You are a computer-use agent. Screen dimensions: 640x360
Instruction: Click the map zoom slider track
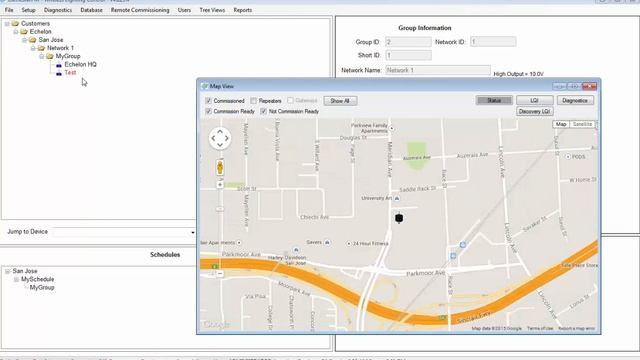[220, 229]
